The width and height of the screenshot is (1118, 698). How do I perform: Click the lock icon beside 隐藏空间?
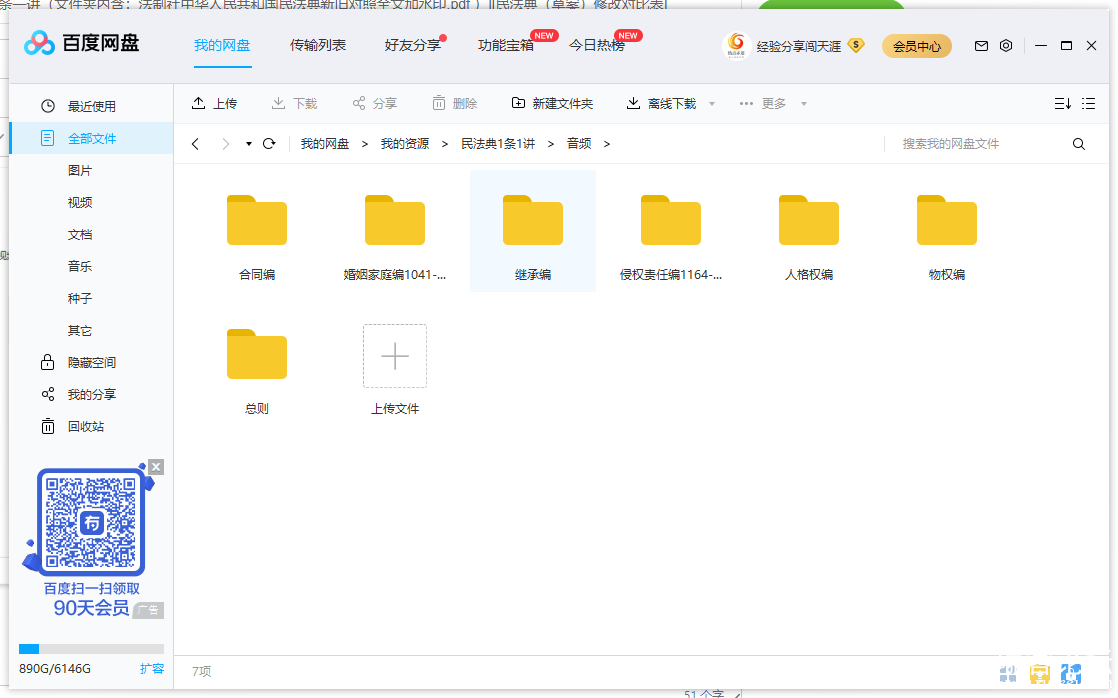click(x=47, y=362)
